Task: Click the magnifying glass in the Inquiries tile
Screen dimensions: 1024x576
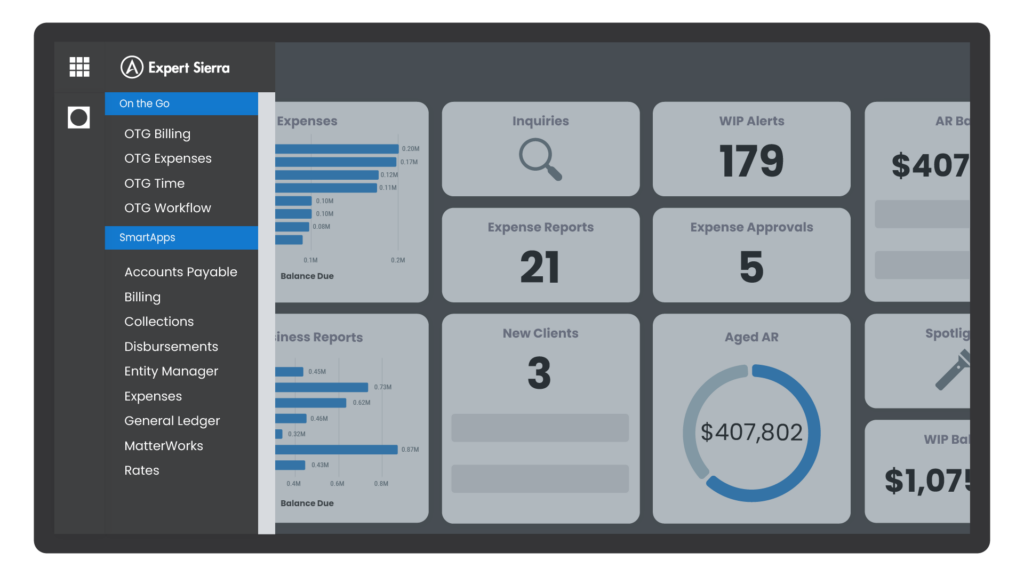Action: 540,158
